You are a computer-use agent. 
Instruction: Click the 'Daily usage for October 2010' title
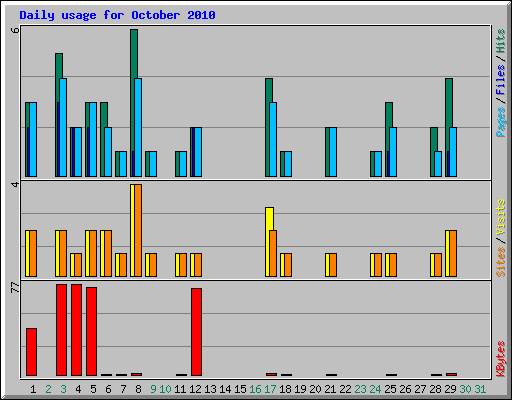pos(117,15)
